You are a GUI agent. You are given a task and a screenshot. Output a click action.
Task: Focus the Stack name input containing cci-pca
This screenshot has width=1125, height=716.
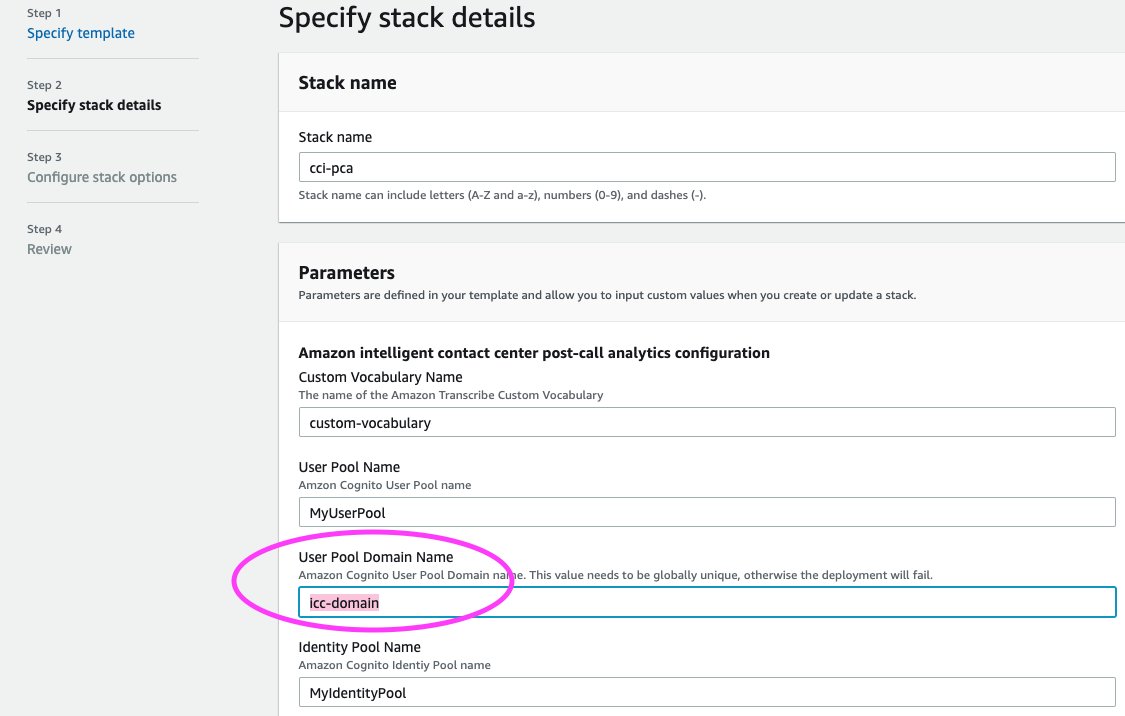(x=706, y=167)
